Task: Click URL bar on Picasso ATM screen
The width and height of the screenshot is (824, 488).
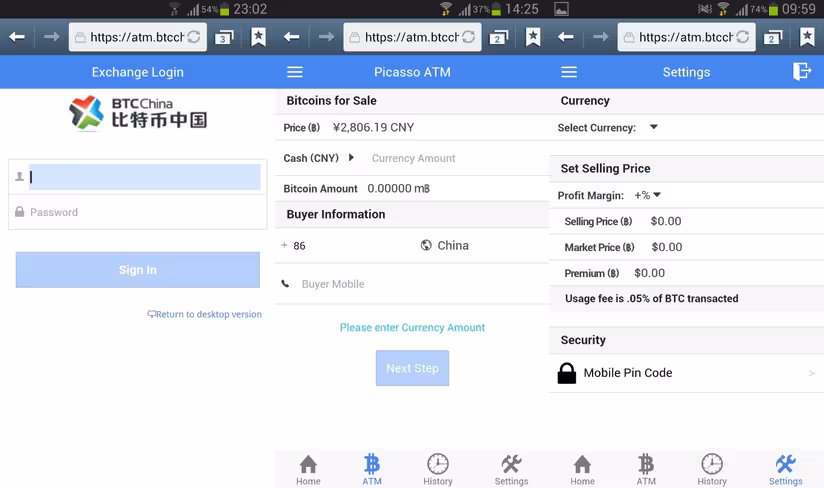Action: (413, 37)
